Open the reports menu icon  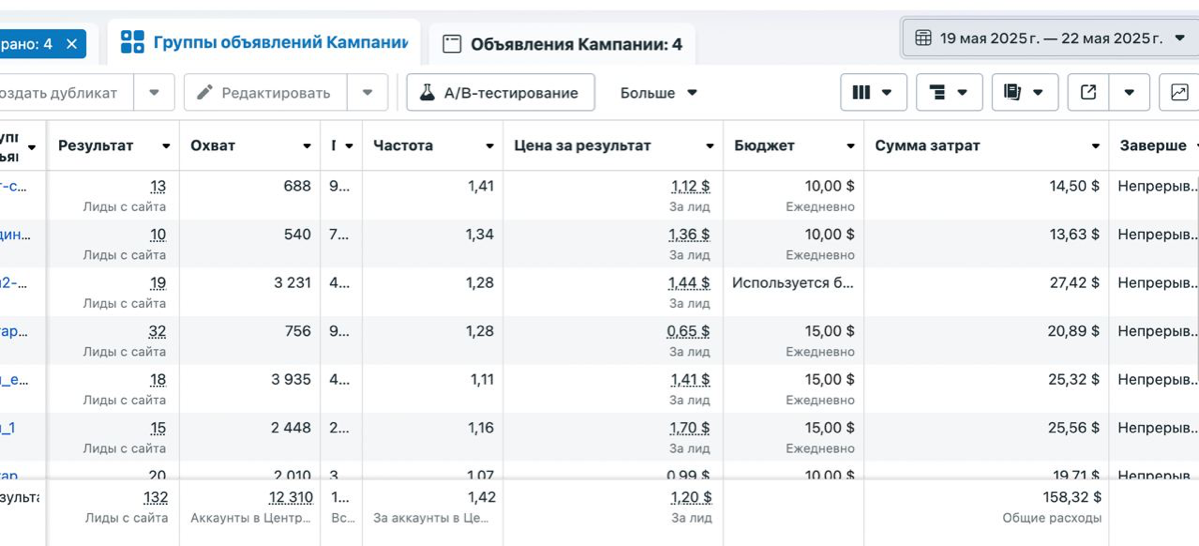(x=1025, y=93)
